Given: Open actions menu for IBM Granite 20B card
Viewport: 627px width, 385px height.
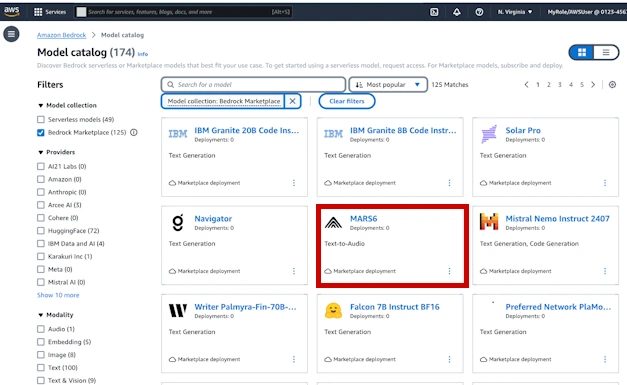Looking at the screenshot, I should tap(294, 183).
